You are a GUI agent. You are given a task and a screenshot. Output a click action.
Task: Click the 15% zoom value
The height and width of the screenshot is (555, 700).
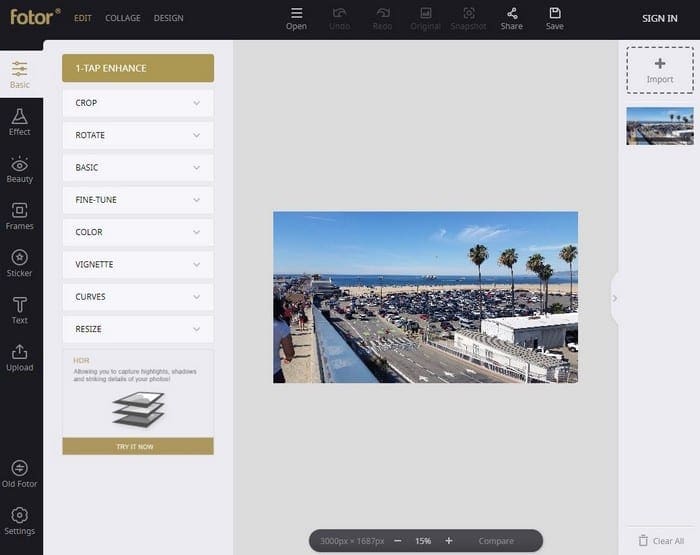pyautogui.click(x=423, y=541)
